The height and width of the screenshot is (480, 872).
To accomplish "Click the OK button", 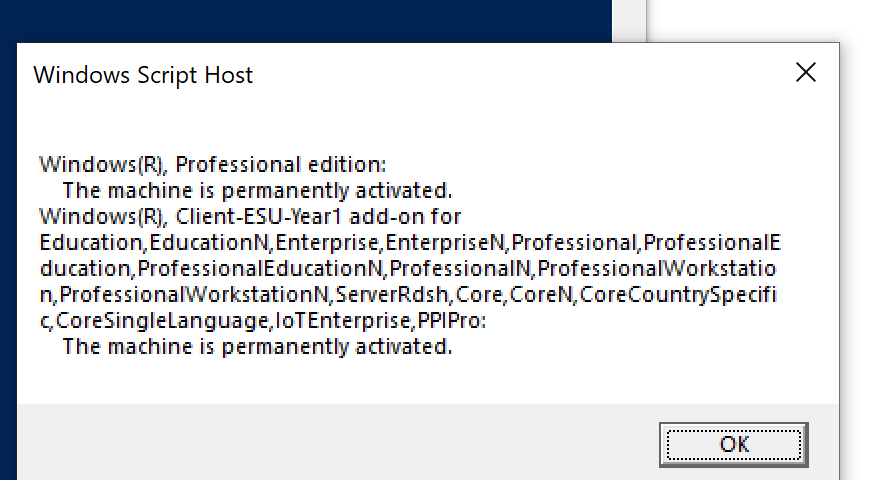I will coord(734,444).
